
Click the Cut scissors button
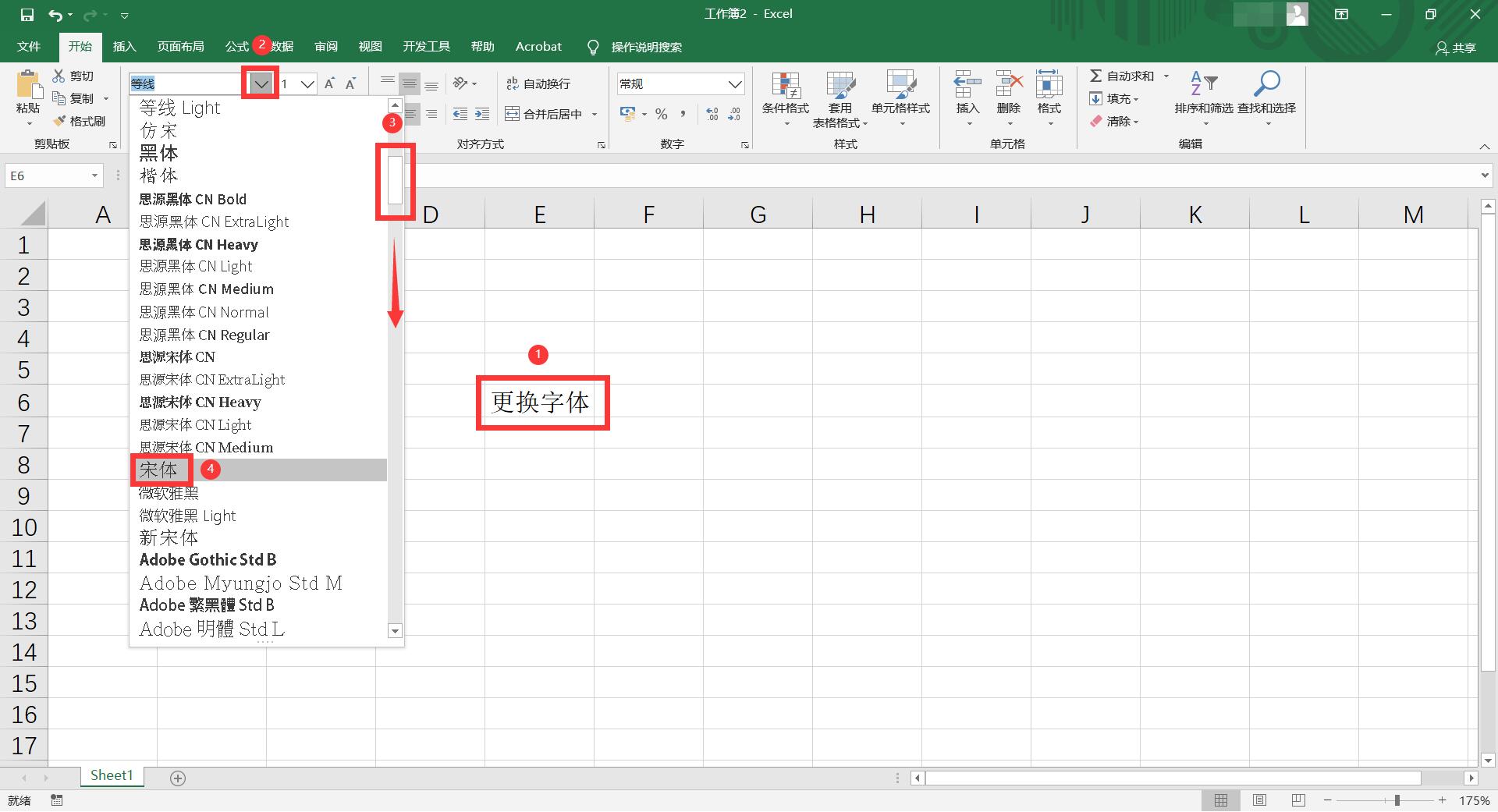(73, 76)
